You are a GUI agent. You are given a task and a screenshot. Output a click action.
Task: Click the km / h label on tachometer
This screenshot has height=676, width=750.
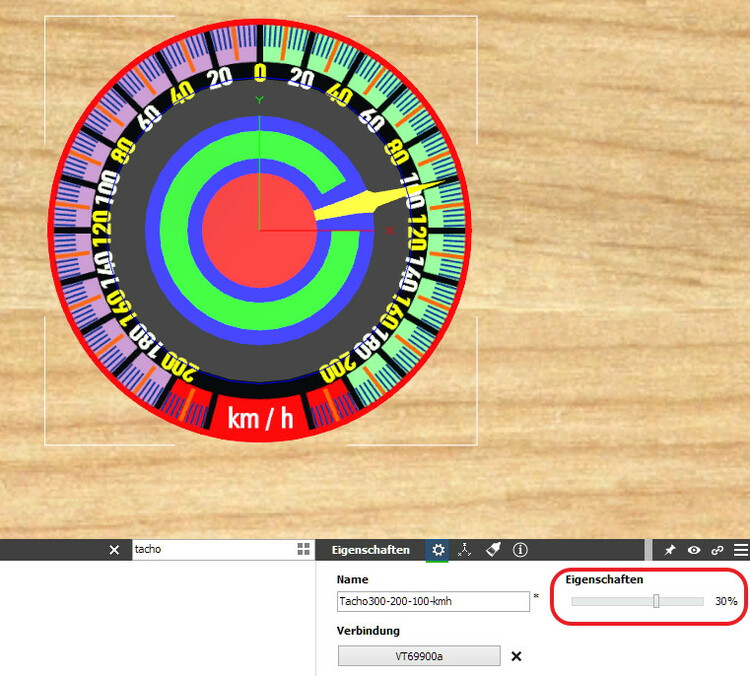point(260,418)
